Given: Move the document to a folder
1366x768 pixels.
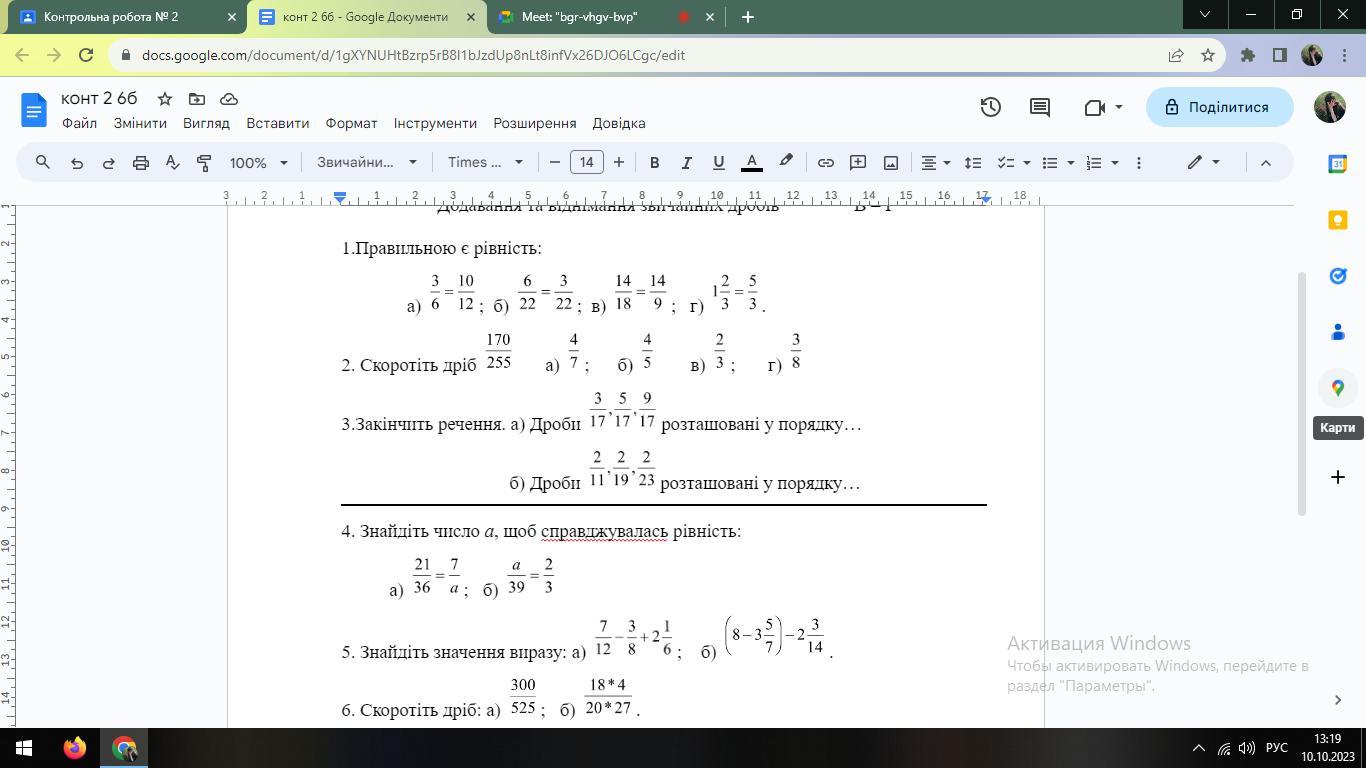Looking at the screenshot, I should pos(197,99).
